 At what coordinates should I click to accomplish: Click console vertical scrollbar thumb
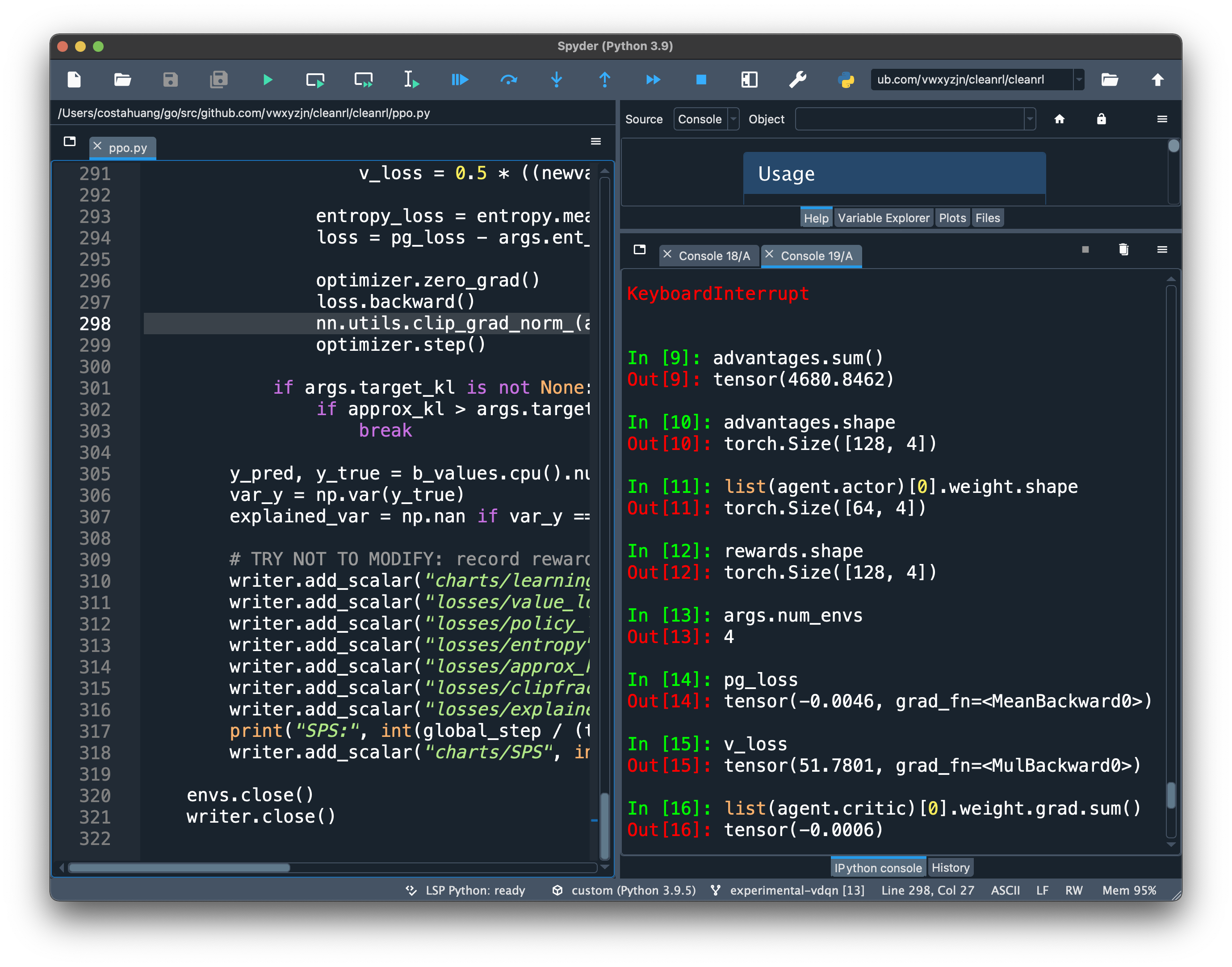[1171, 795]
